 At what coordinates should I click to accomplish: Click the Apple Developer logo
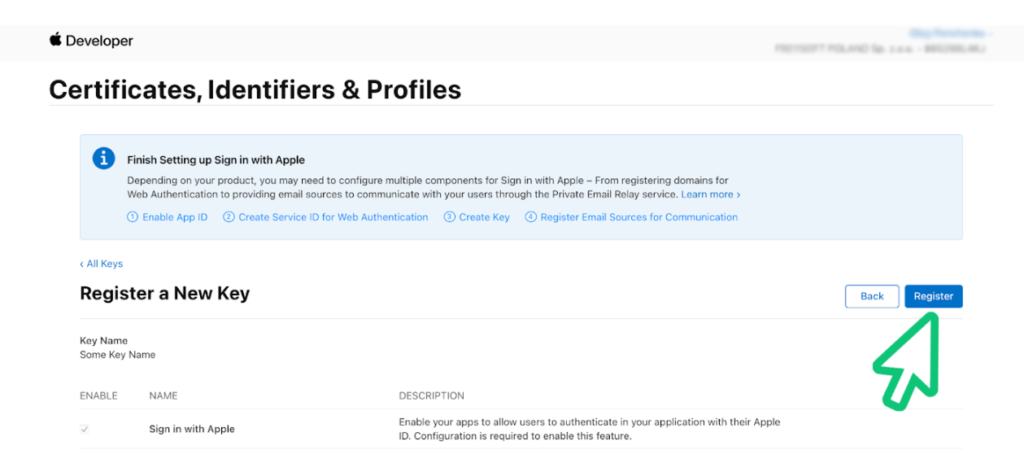tap(91, 40)
